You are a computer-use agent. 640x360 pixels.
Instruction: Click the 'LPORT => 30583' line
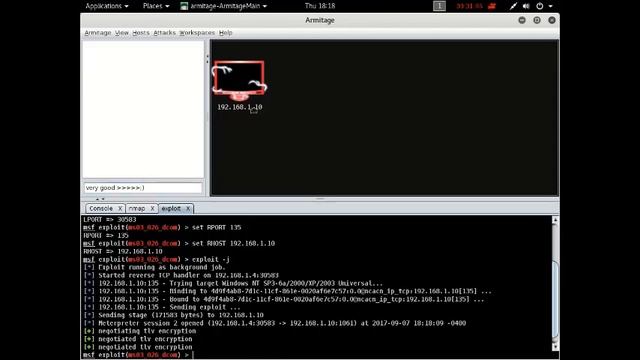coord(110,220)
